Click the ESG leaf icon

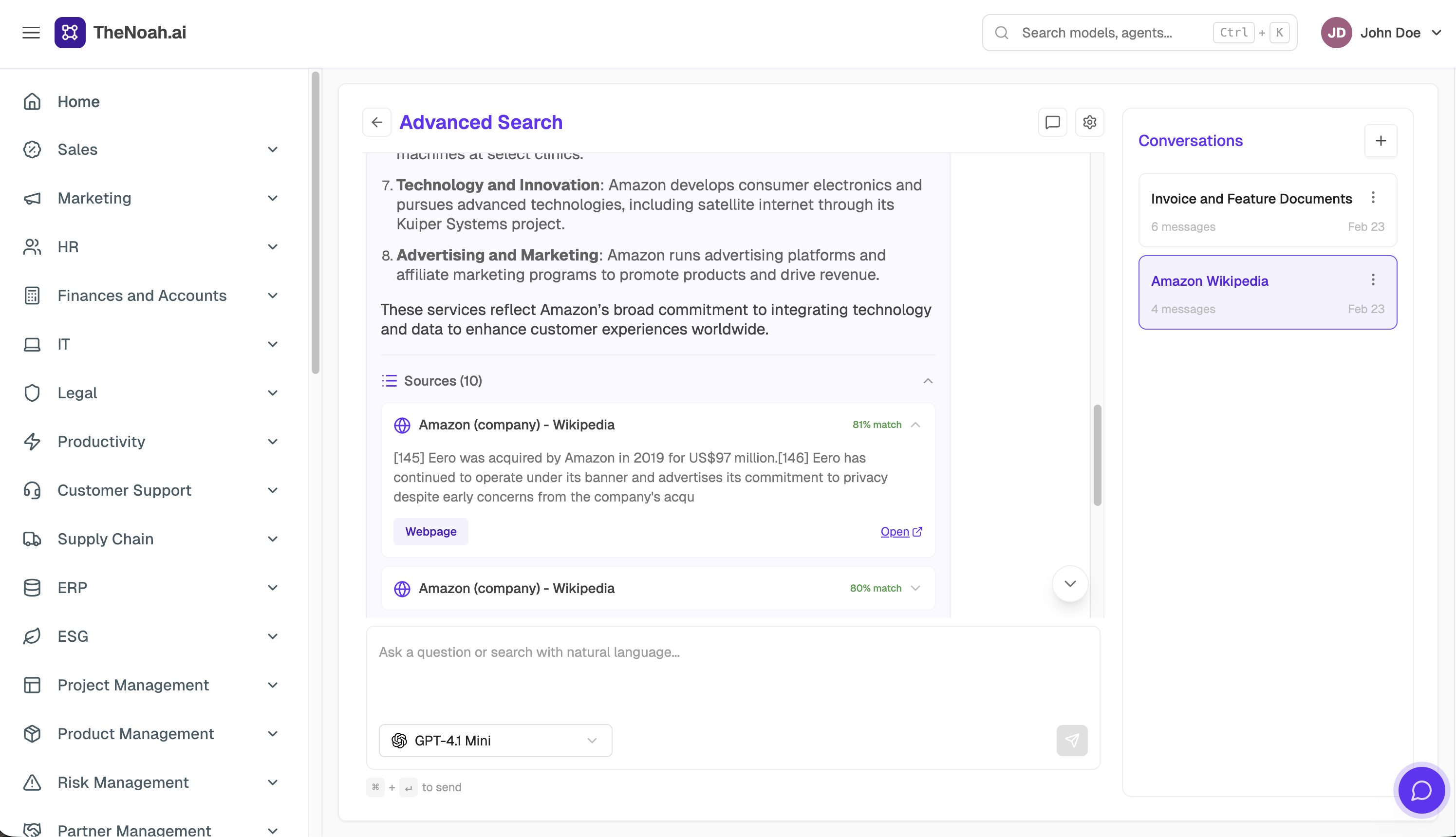[32, 636]
